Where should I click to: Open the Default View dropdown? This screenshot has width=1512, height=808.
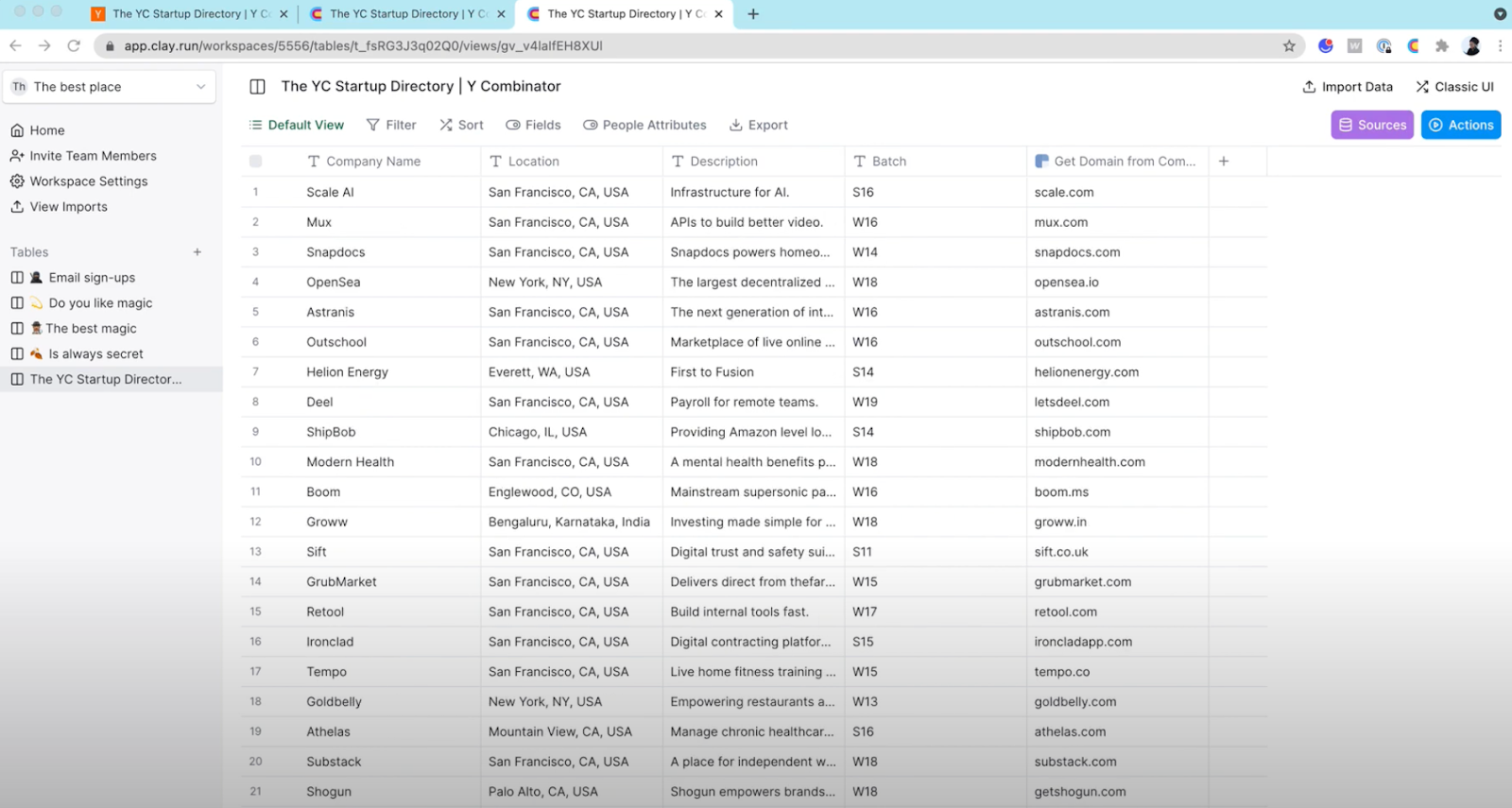point(297,125)
